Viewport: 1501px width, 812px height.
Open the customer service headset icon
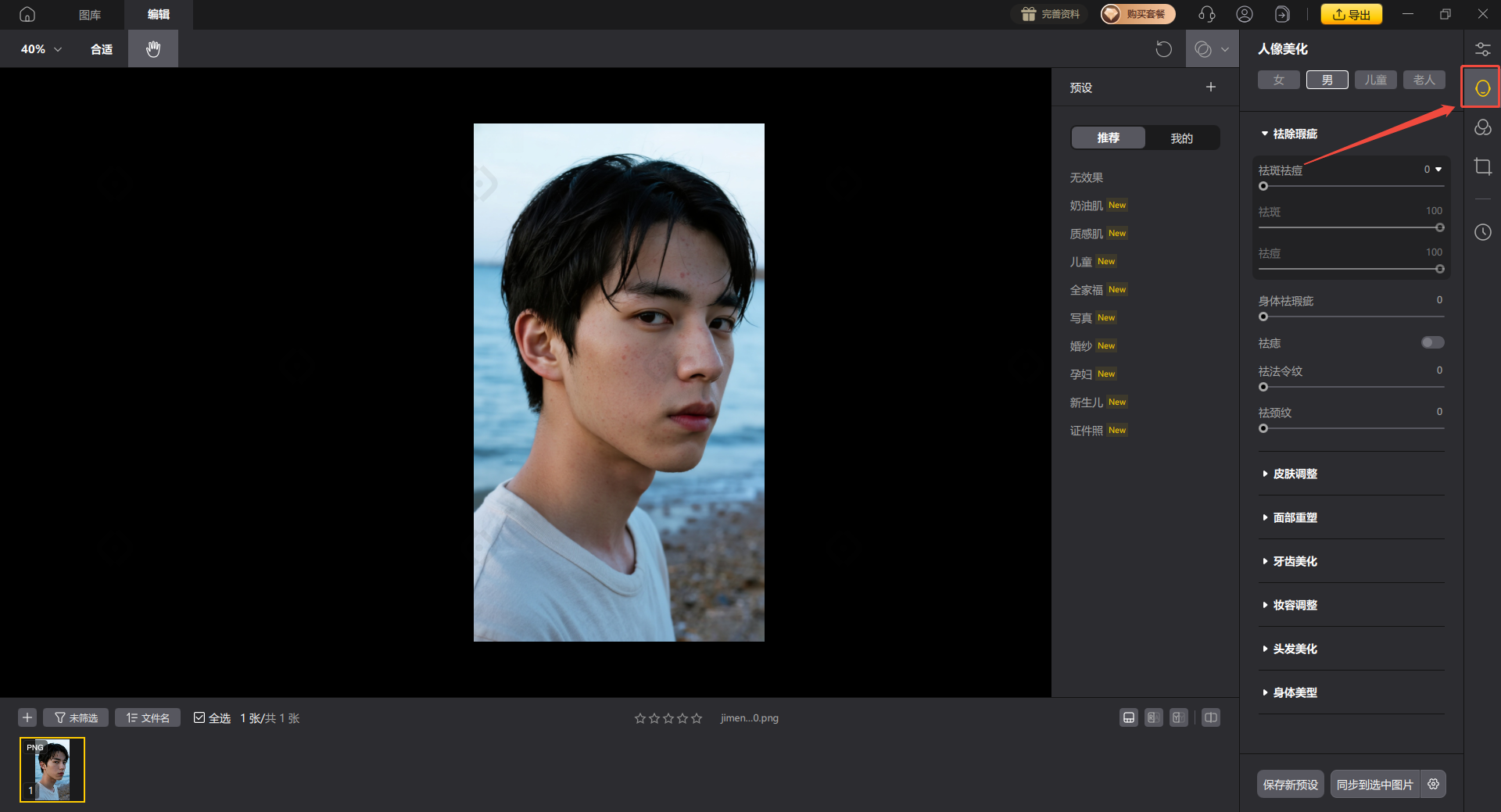1206,14
